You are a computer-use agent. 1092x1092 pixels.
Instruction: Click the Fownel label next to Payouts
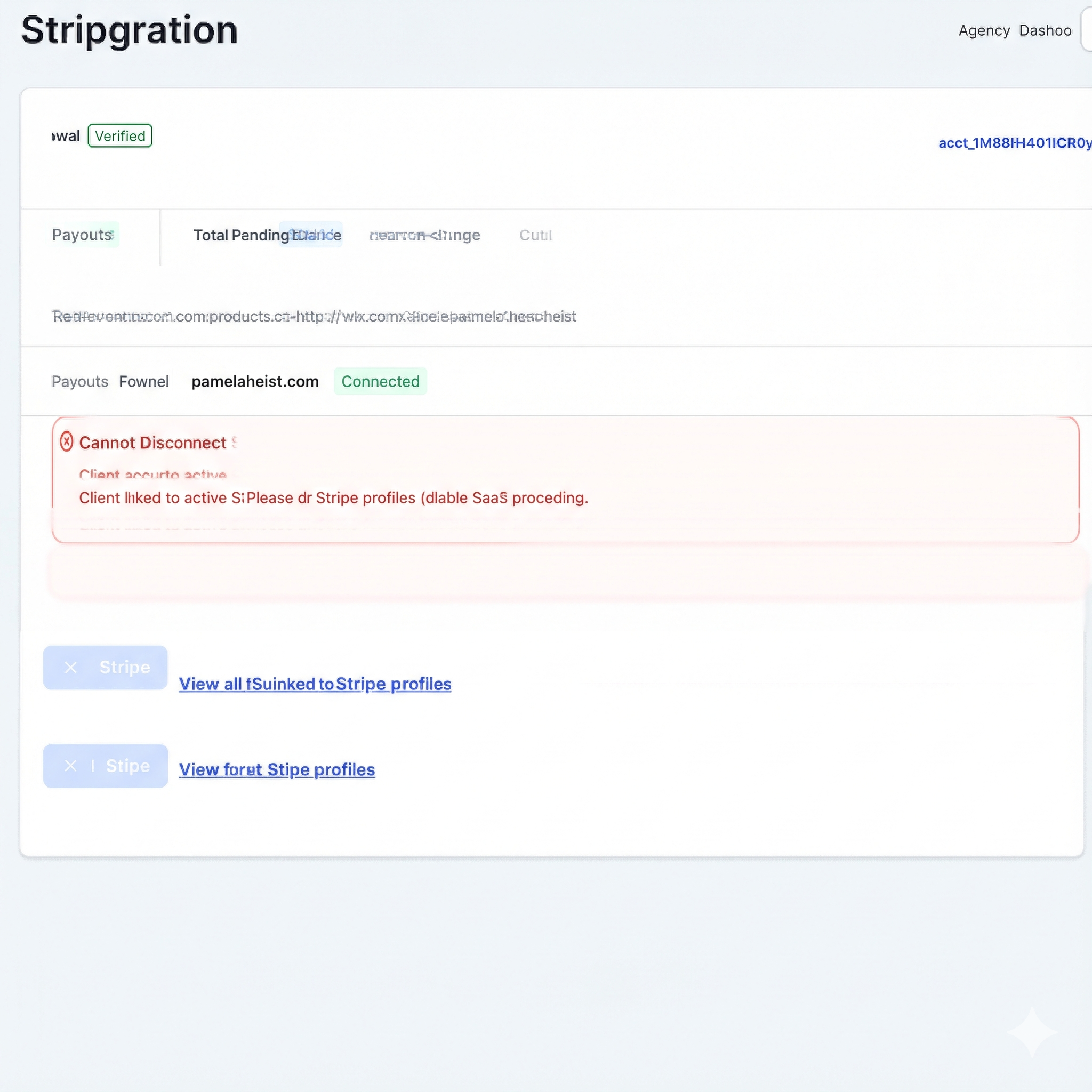(143, 382)
